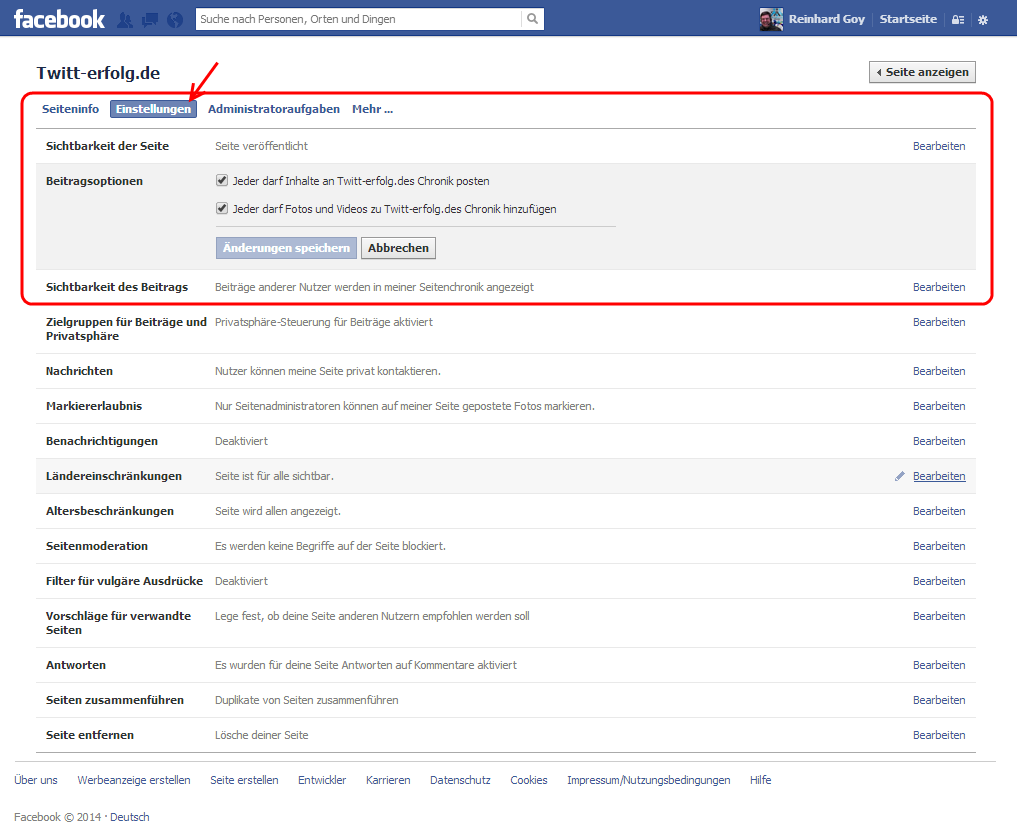Edit Filter für vulgäre Ausdrücke
Screen dimensions: 1017x836
(939, 581)
